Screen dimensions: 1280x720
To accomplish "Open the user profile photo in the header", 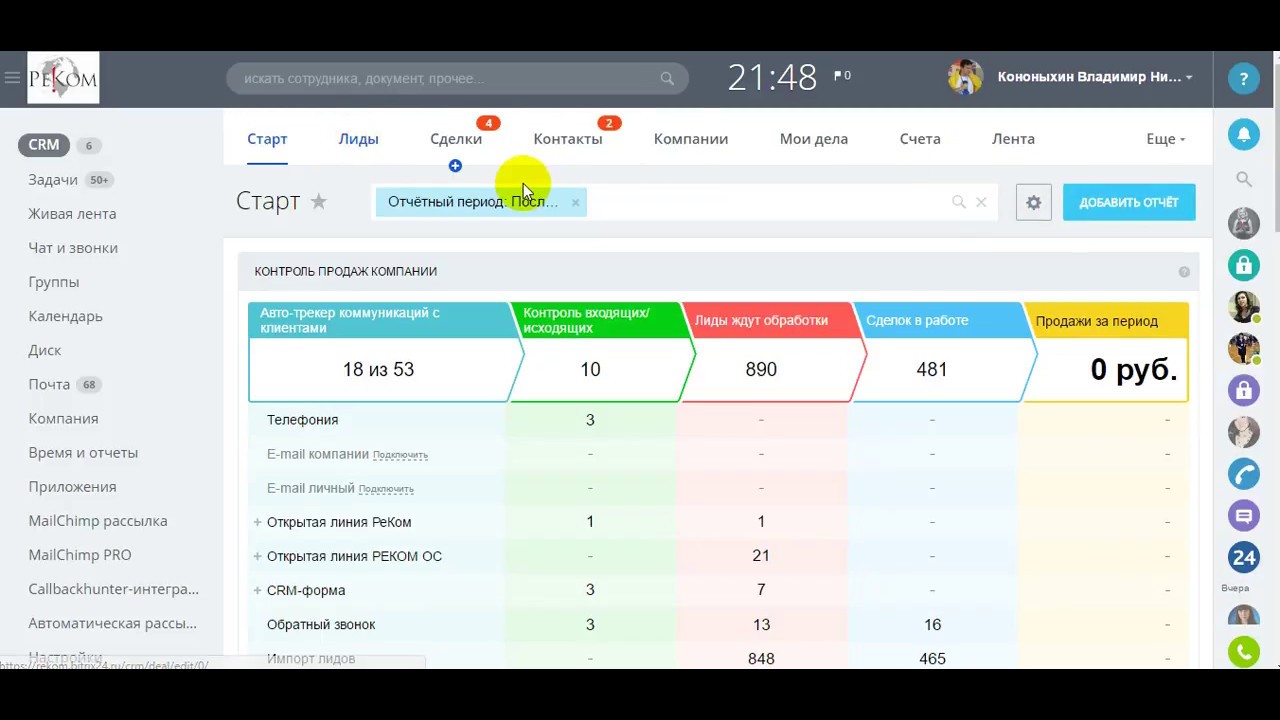I will 965,77.
